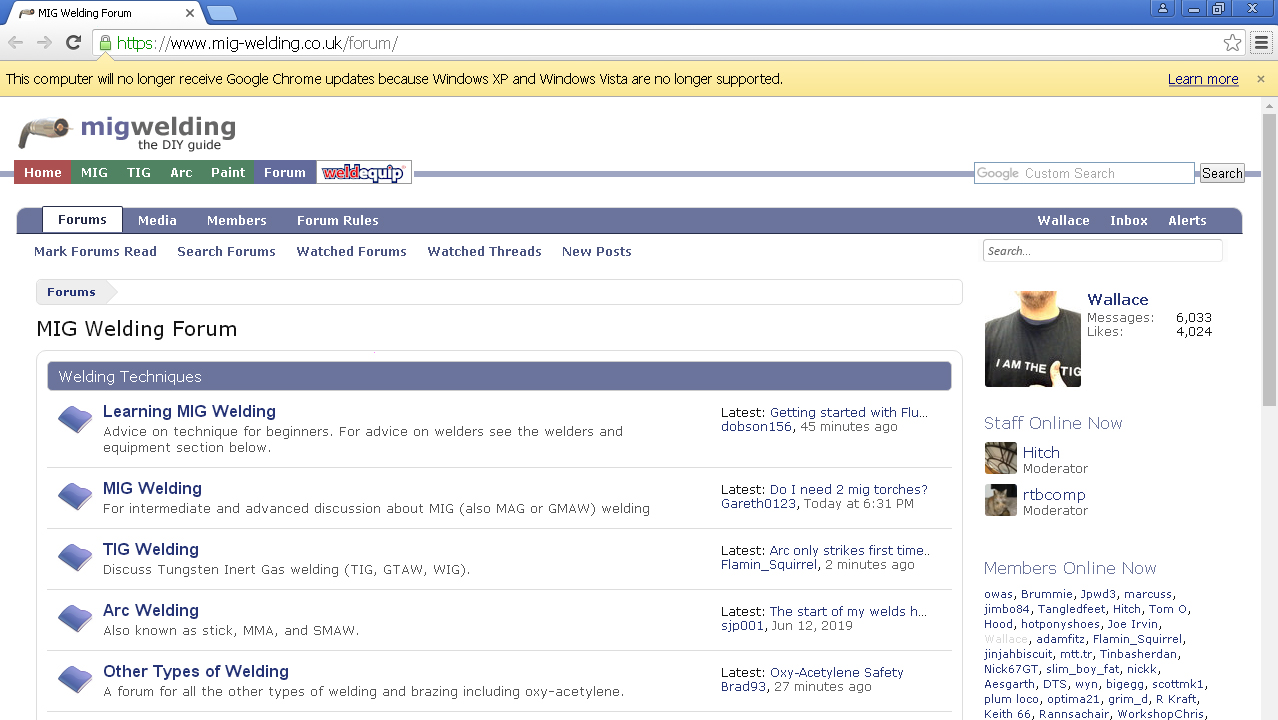Click the migwelding site logo

pos(127,132)
